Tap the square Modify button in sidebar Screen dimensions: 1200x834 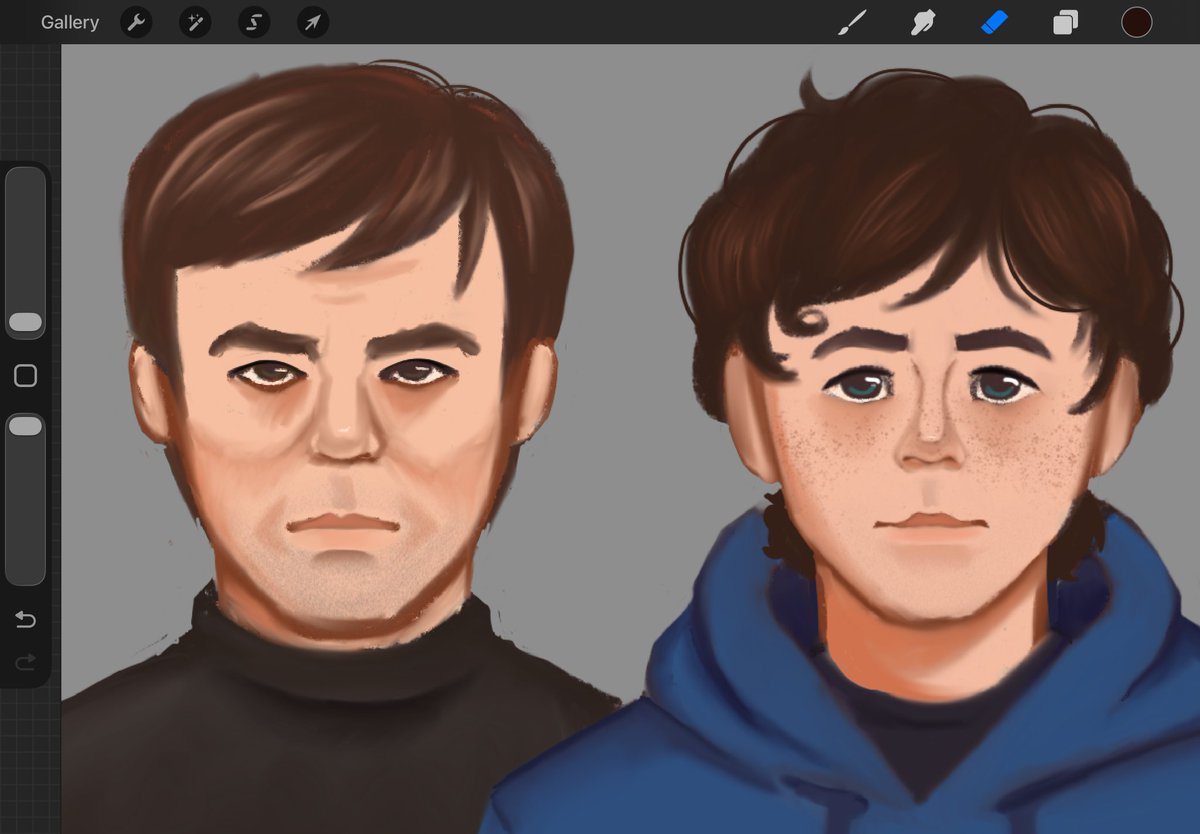click(25, 375)
